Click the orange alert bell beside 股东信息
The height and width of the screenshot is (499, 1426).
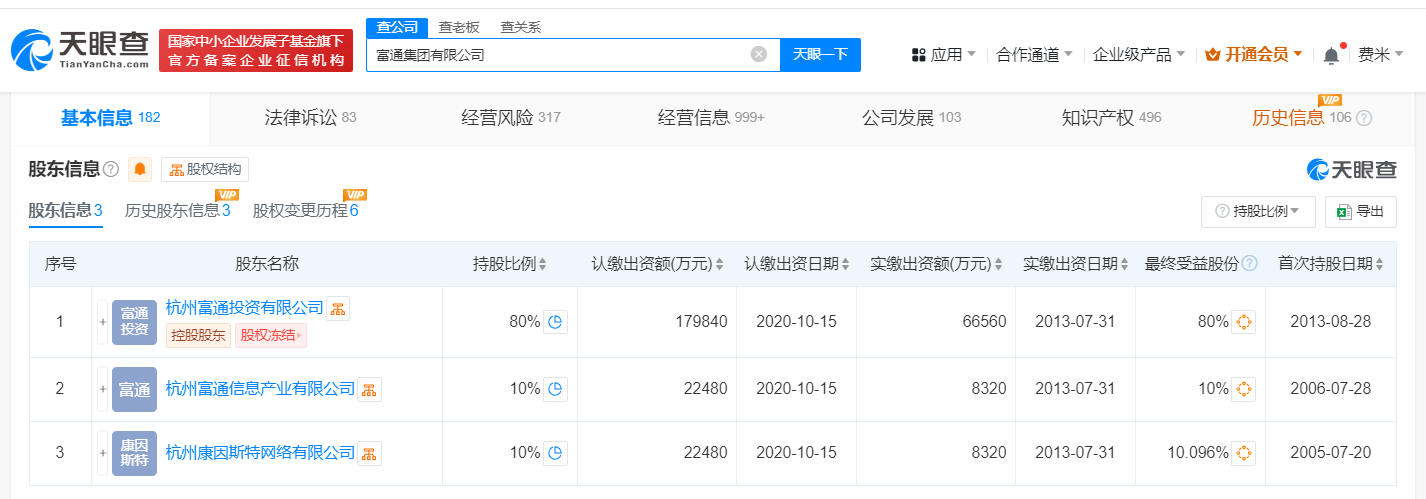pyautogui.click(x=140, y=169)
